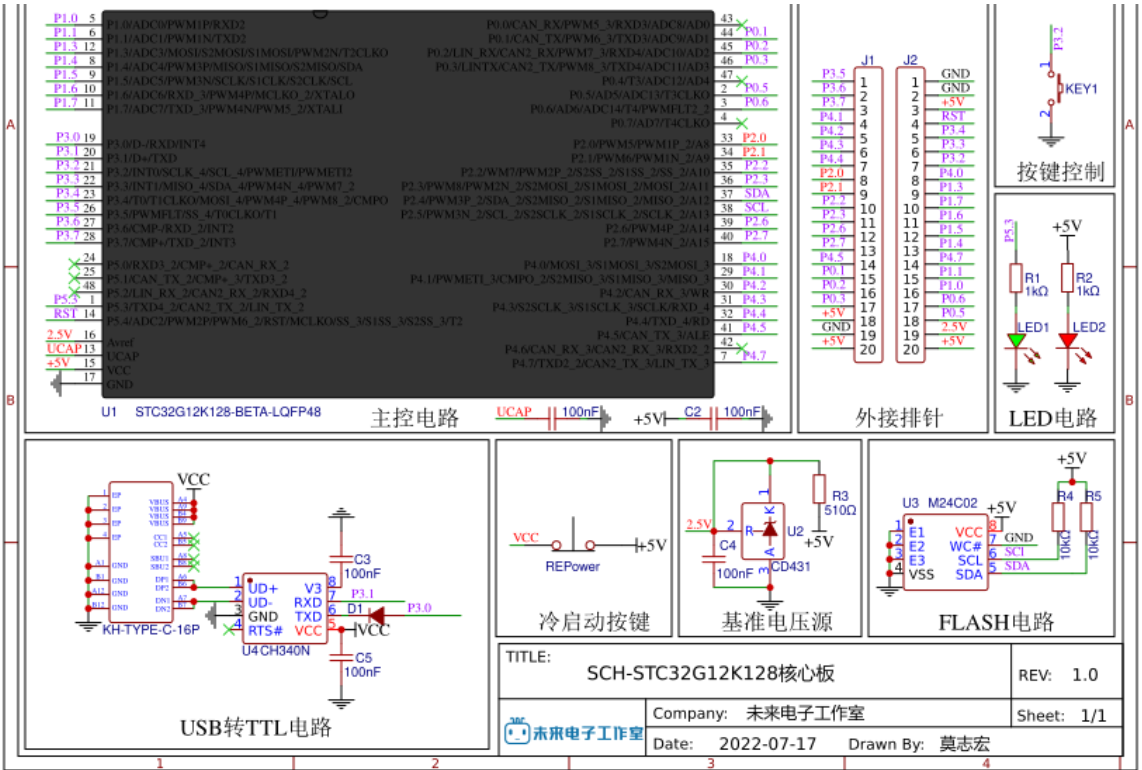This screenshot has width=1142, height=770.
Task: Click the 2.5V net label at U1 Avref pin
Action: pyautogui.click(x=60, y=334)
